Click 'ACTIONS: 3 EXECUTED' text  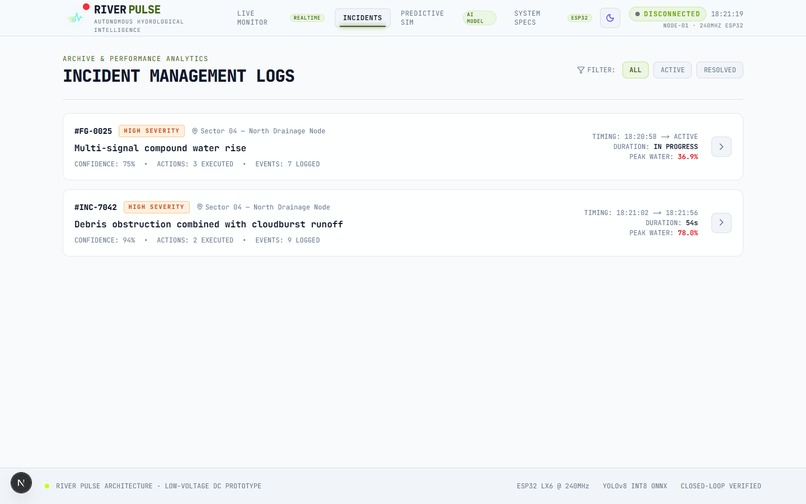[x=195, y=164]
